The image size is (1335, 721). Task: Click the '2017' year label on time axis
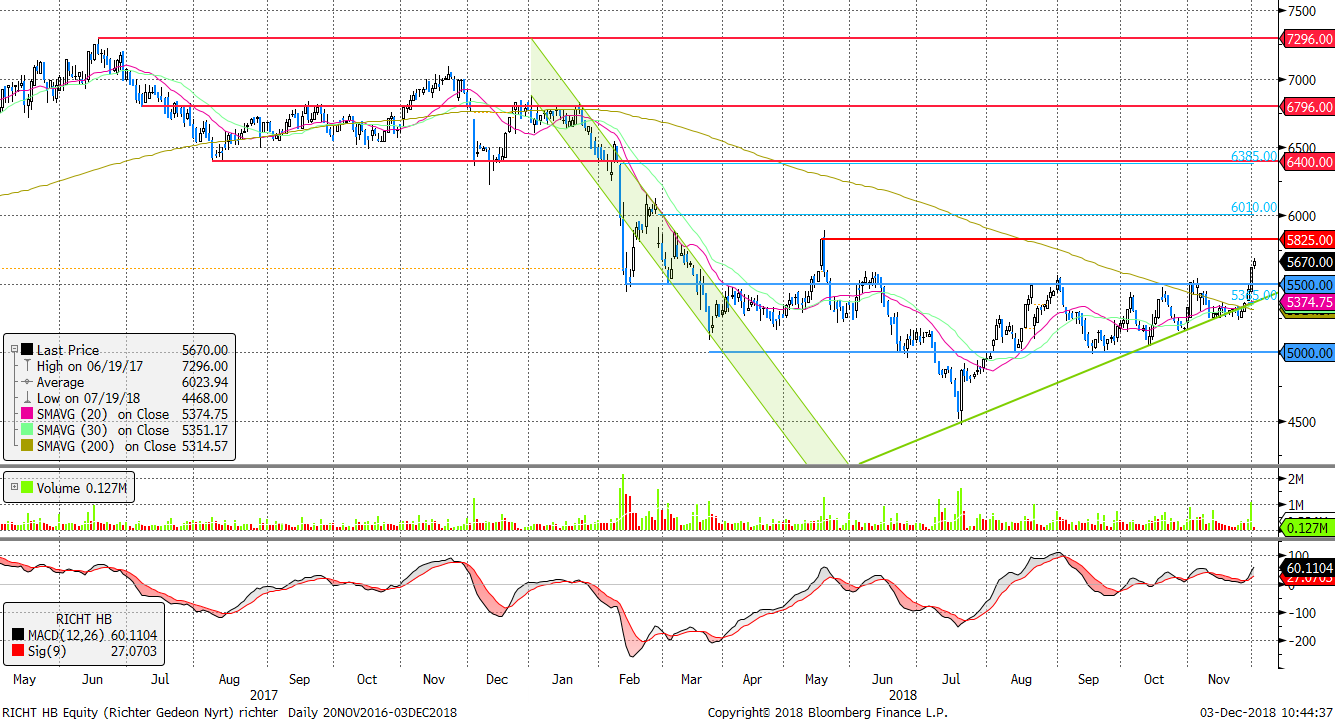tap(264, 694)
